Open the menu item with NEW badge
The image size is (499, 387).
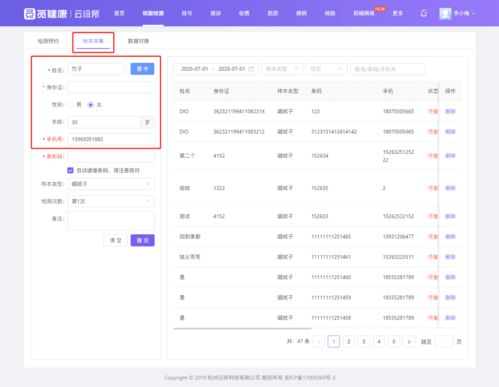click(364, 13)
